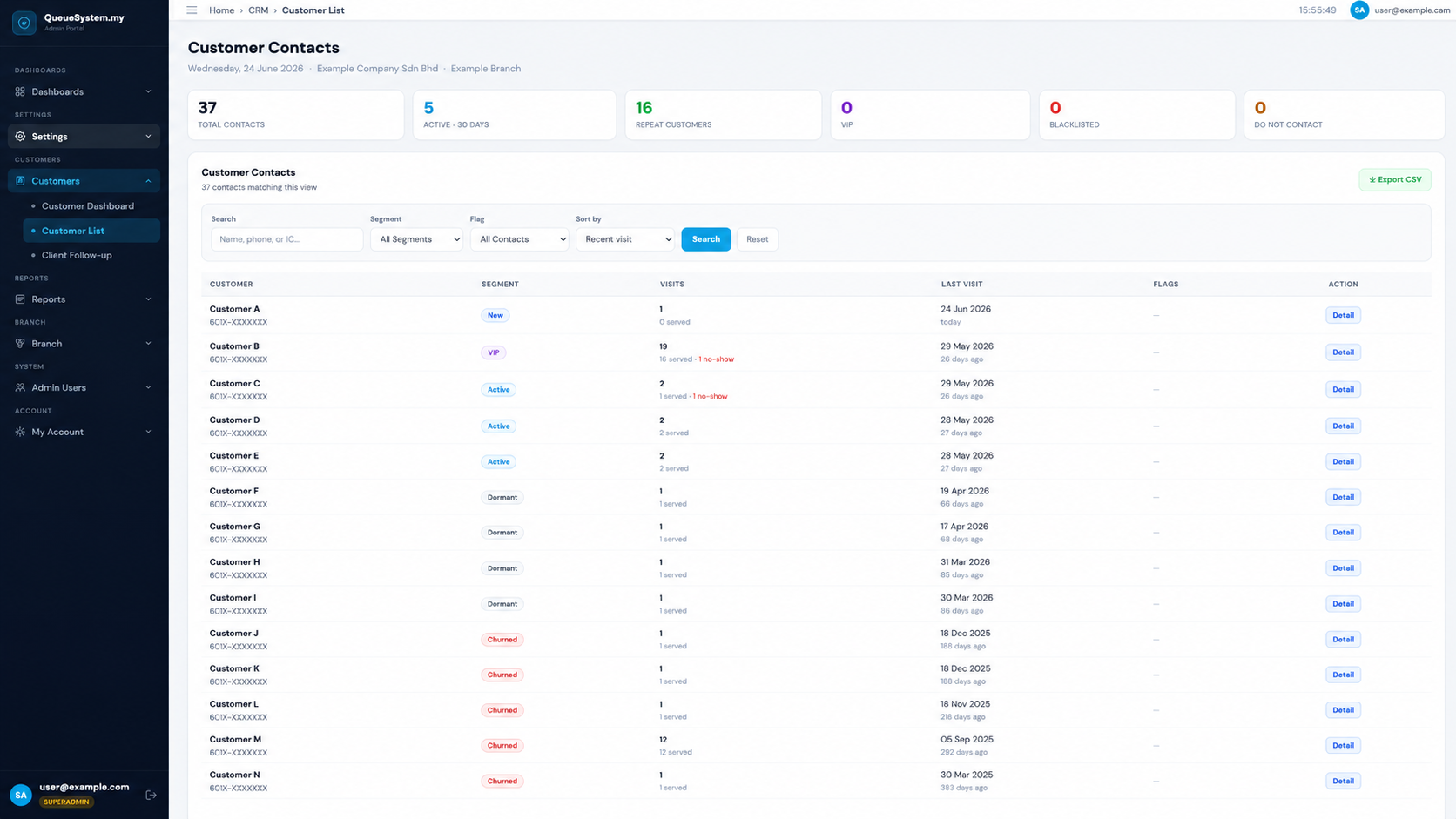Expand the Branch menu chevron
The width and height of the screenshot is (1456, 819).
point(148,344)
